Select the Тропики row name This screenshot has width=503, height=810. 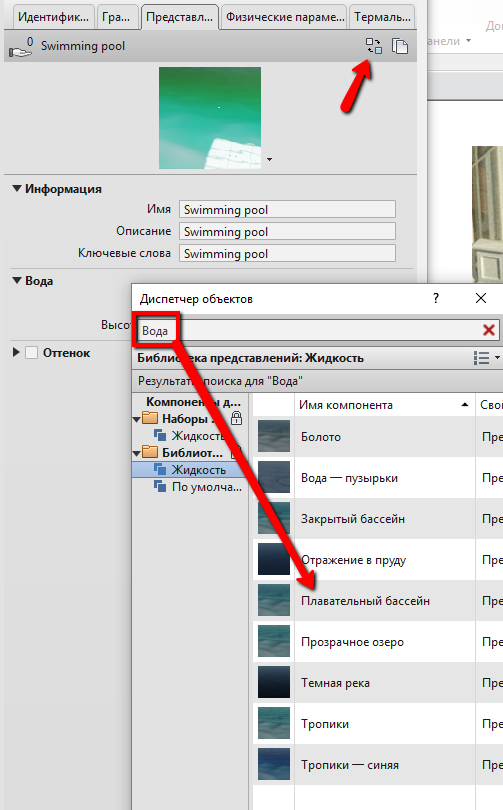tap(325, 724)
